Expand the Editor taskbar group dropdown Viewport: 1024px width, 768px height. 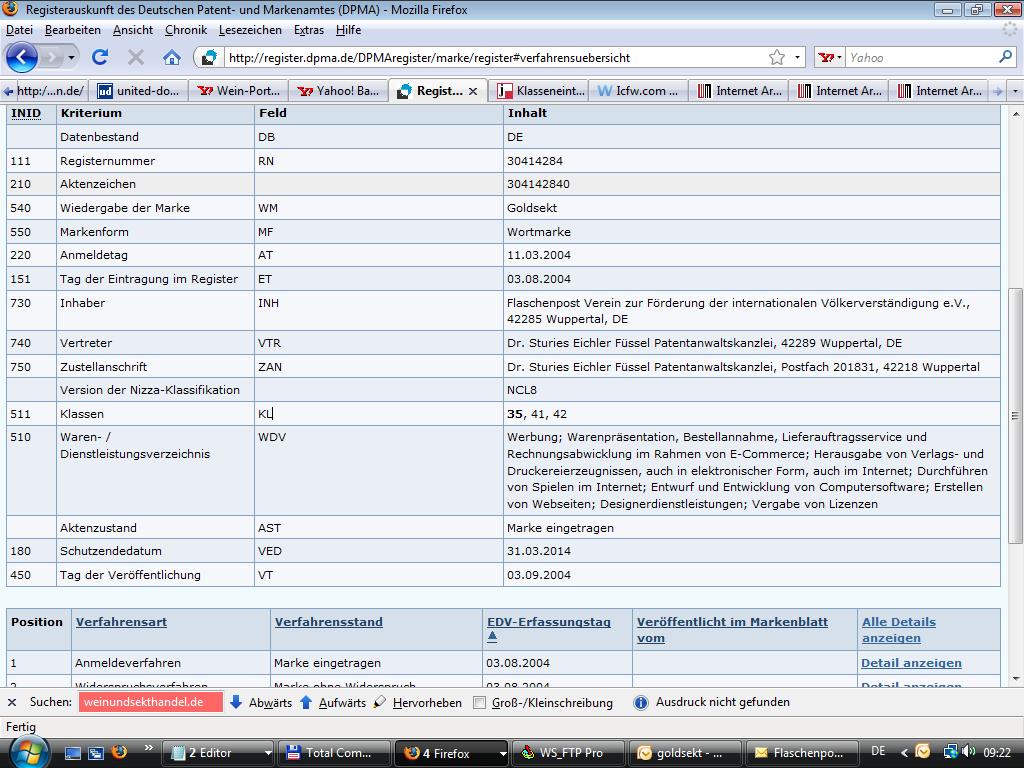[x=268, y=753]
